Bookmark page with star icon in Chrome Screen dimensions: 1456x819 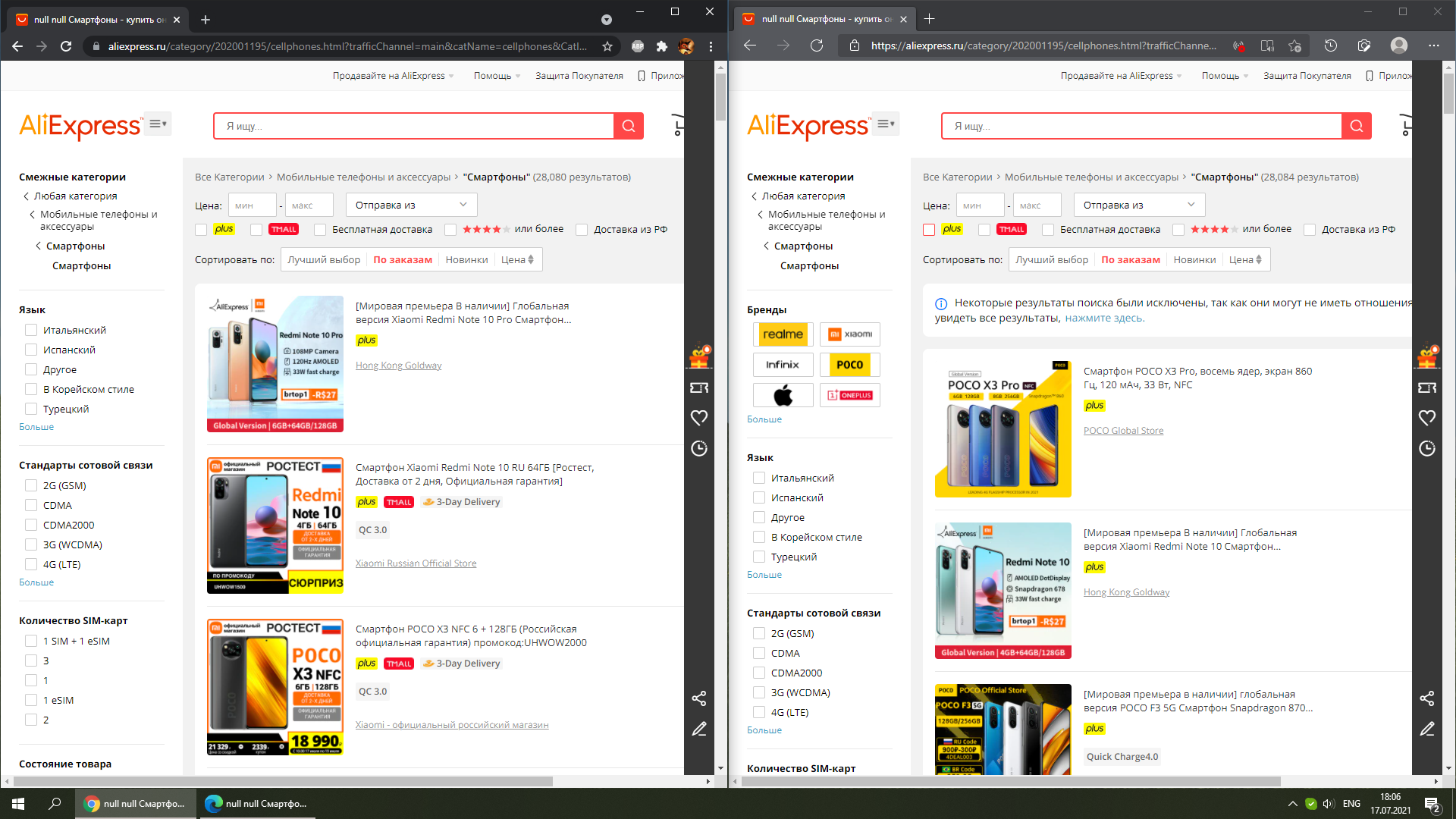point(607,46)
